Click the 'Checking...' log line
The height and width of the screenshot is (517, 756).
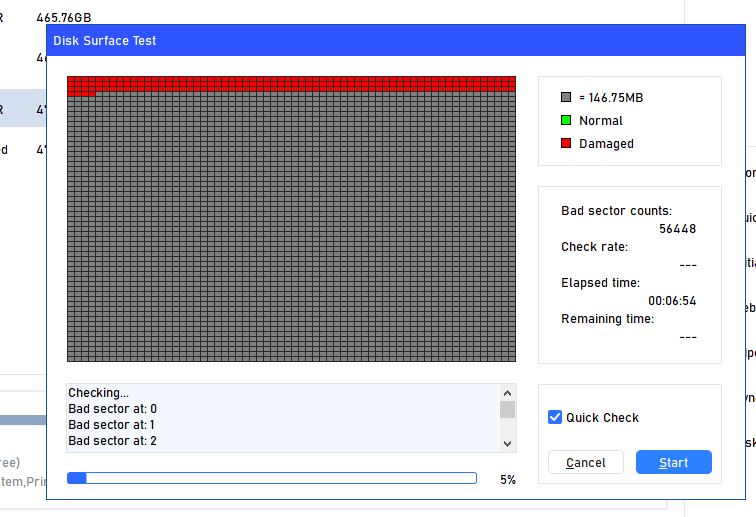(98, 393)
